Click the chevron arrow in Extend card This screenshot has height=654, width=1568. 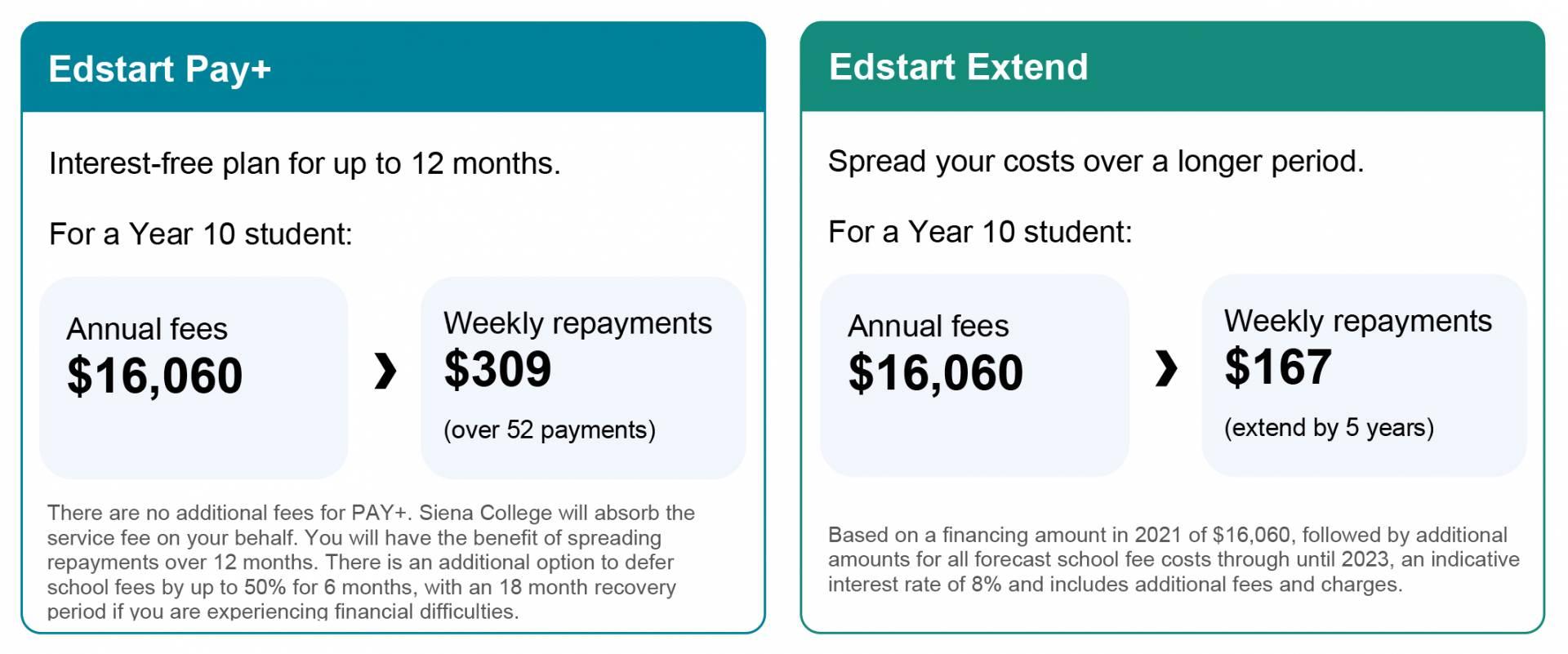click(x=1166, y=368)
